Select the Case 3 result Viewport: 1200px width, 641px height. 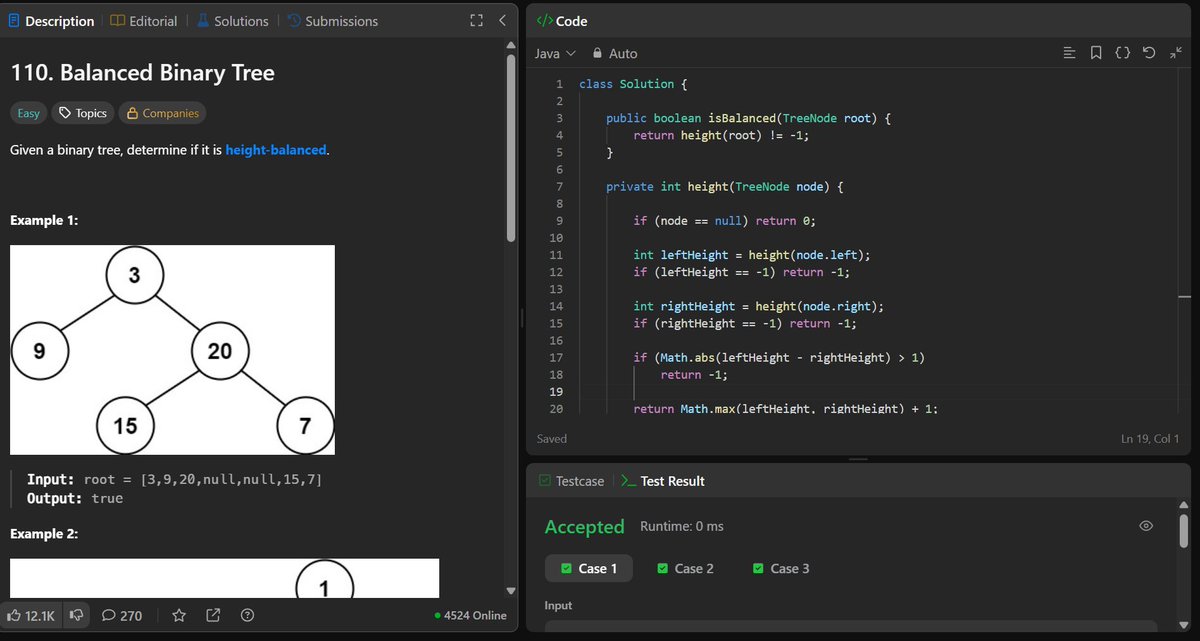pos(781,568)
